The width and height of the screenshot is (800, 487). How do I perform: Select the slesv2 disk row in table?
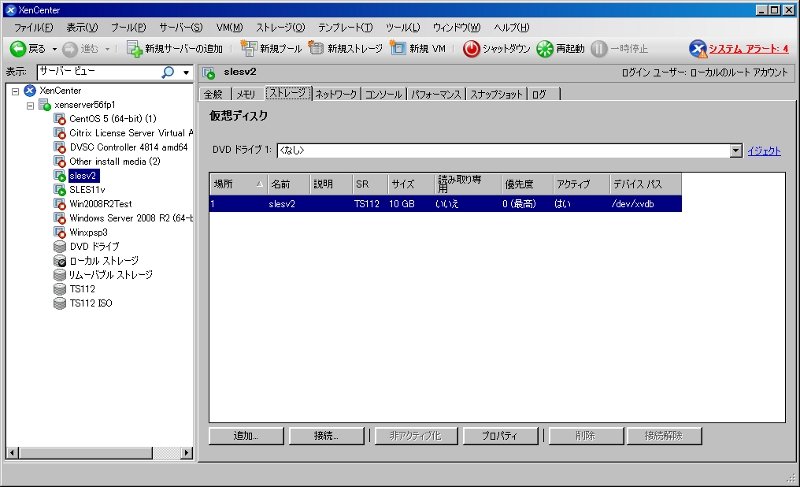click(x=445, y=204)
